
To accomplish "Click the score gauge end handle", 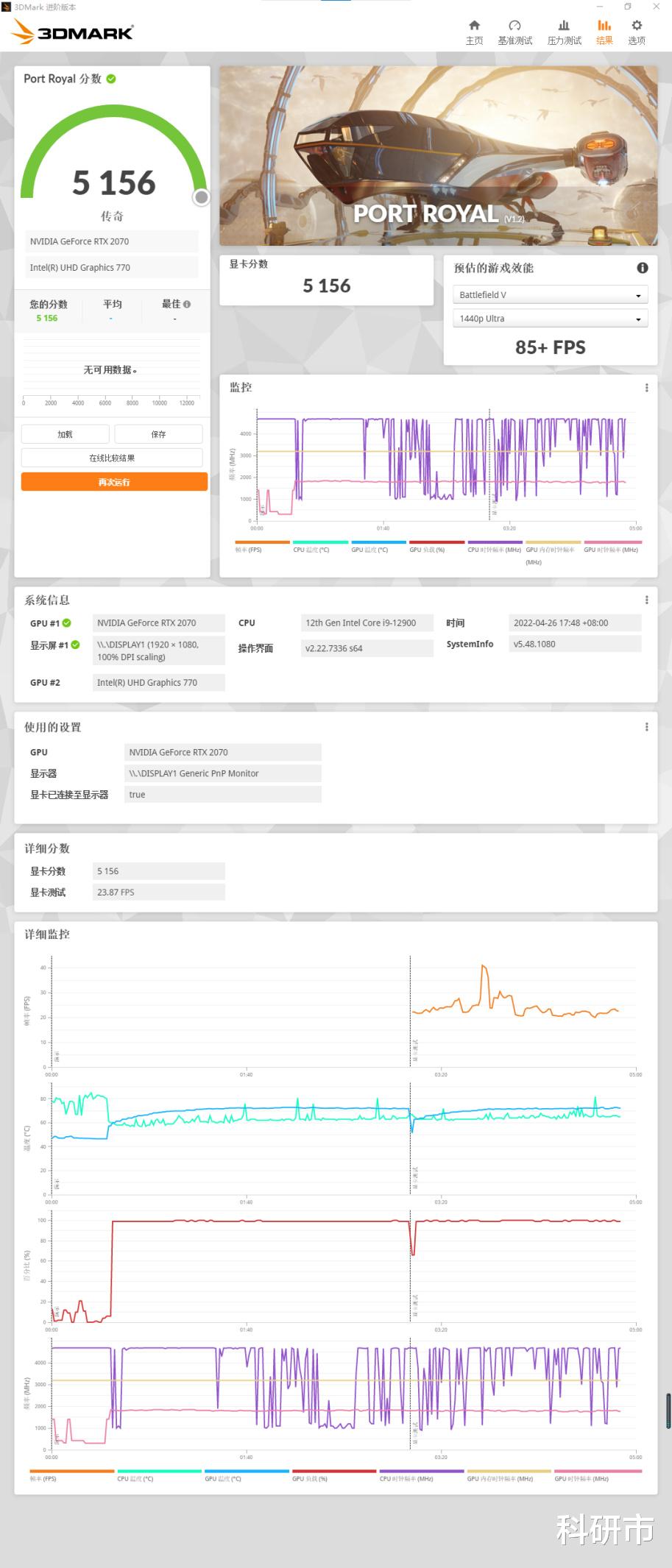I will click(201, 197).
